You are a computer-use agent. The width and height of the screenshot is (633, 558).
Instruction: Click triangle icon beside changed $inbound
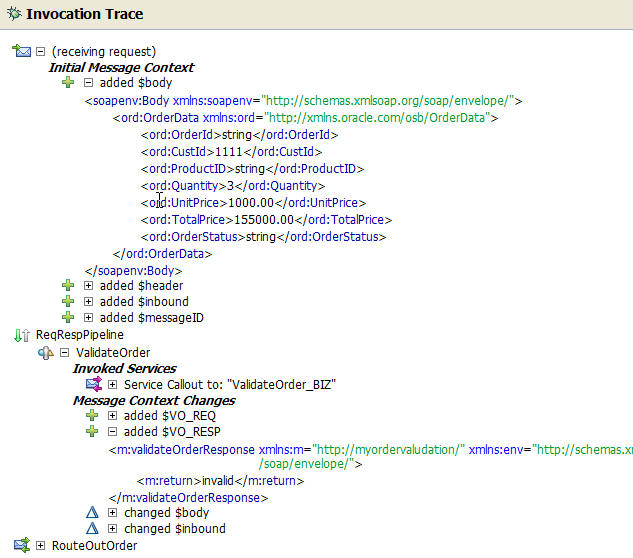(92, 528)
